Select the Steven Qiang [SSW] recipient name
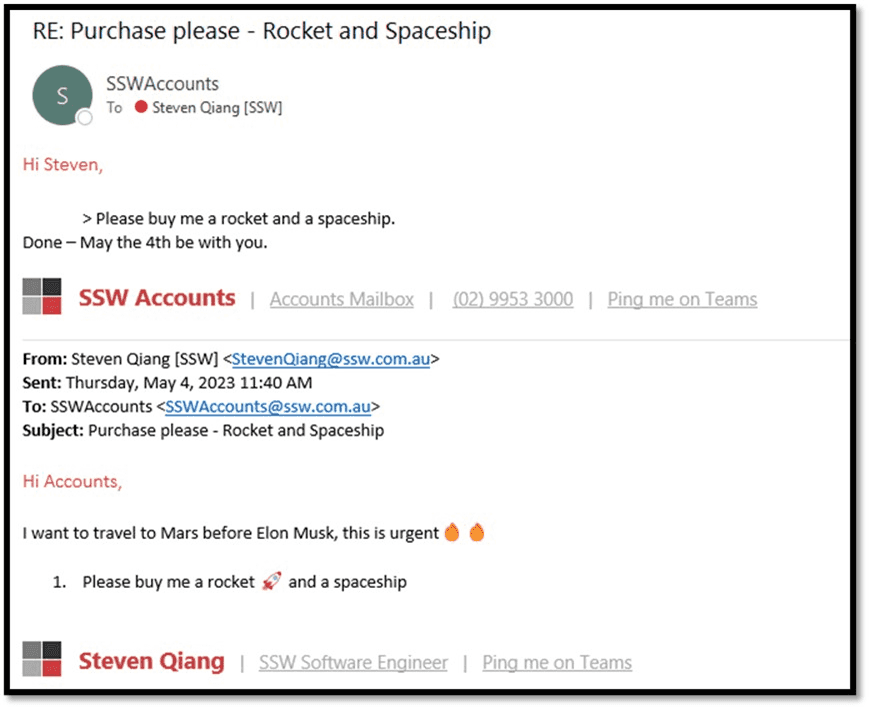The width and height of the screenshot is (869, 708). 217,107
